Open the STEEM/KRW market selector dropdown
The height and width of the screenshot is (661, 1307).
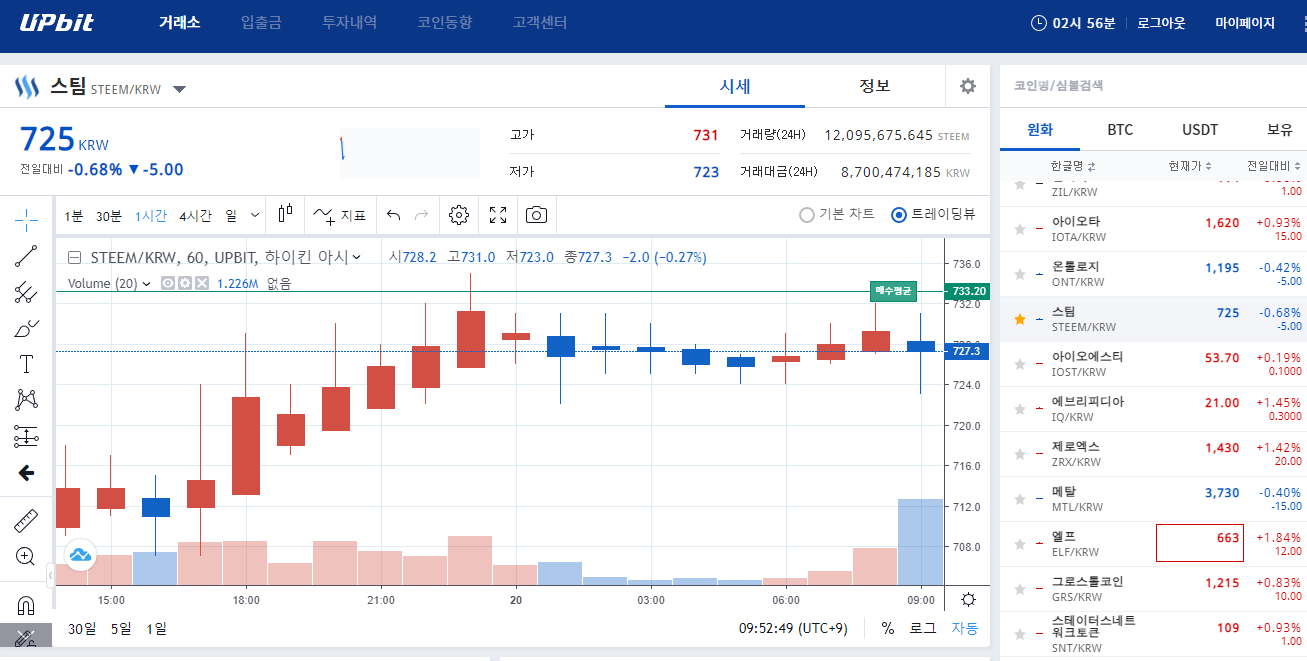[x=179, y=89]
